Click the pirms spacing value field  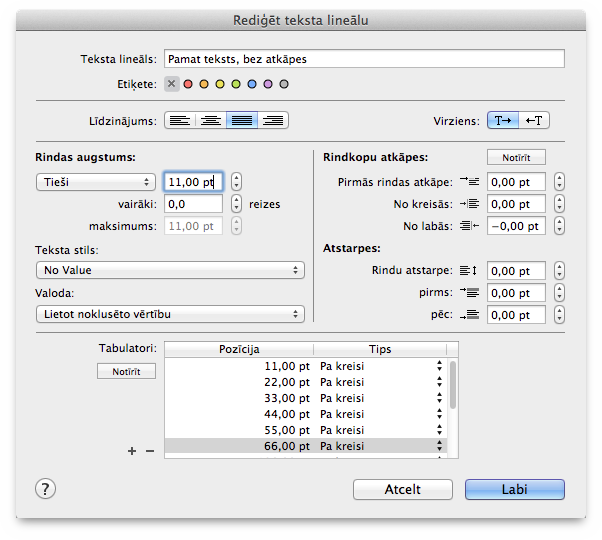coord(516,293)
